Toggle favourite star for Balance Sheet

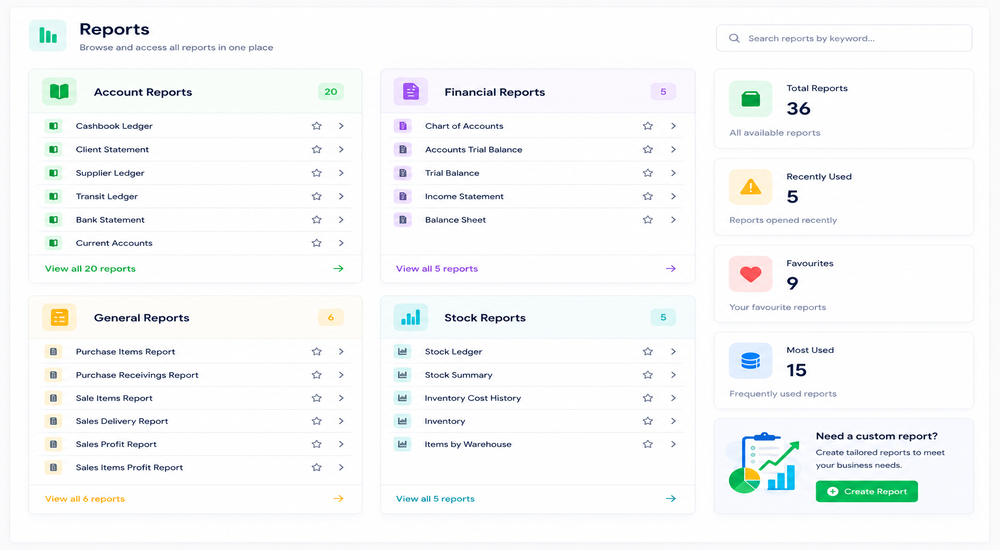point(648,219)
